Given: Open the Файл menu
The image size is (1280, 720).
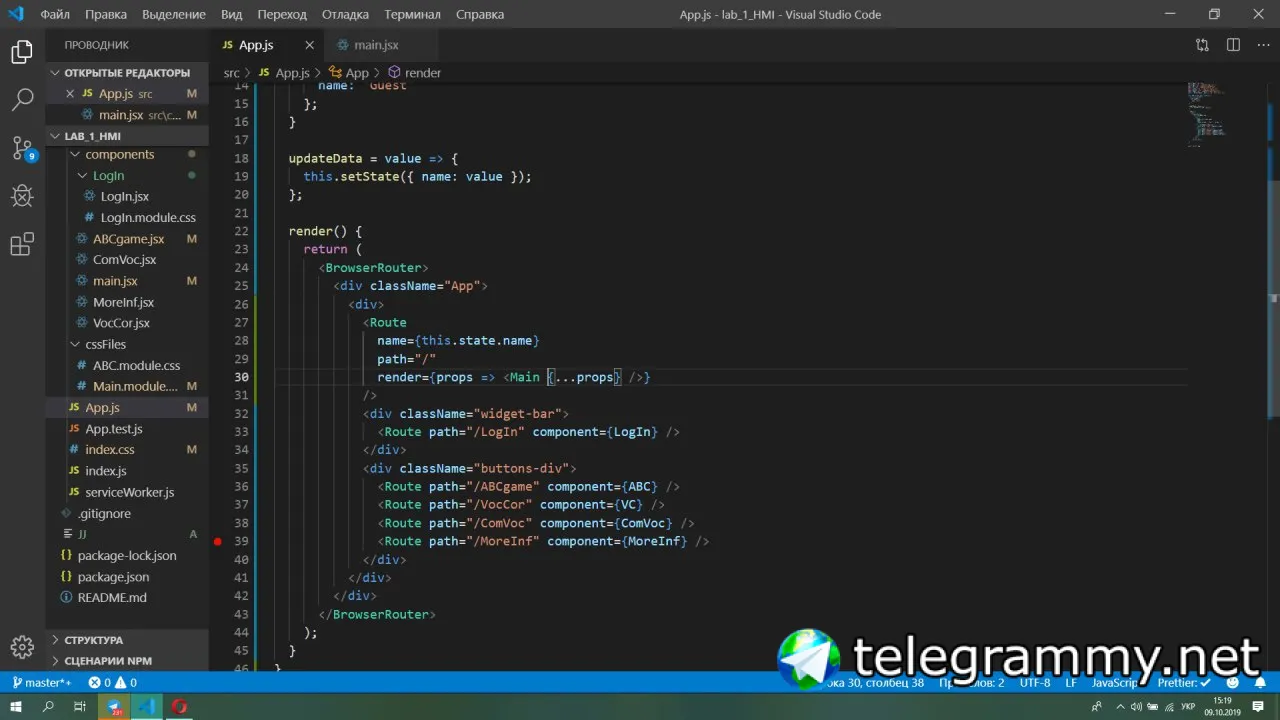Looking at the screenshot, I should (x=55, y=15).
